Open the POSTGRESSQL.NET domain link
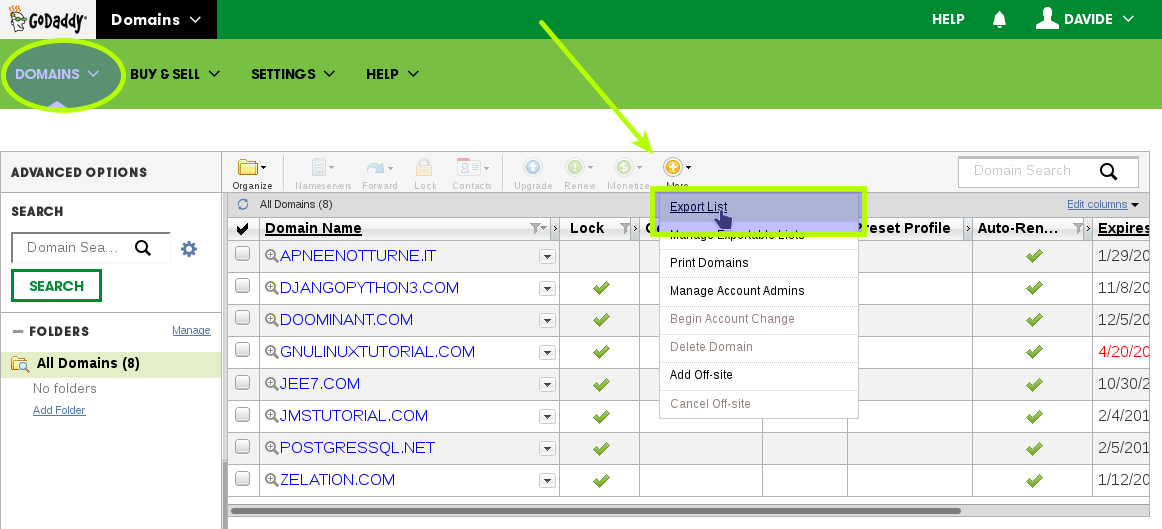Viewport: 1162px width, 529px height. [357, 448]
